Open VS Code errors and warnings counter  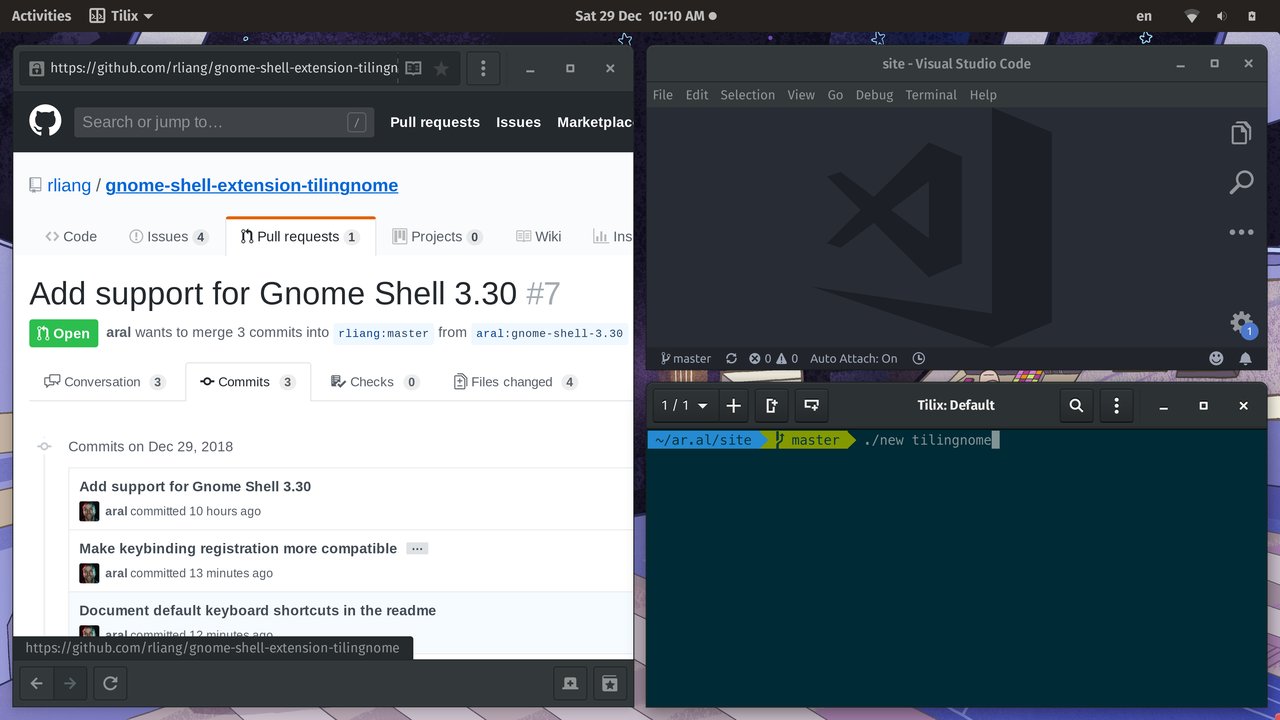pos(774,358)
